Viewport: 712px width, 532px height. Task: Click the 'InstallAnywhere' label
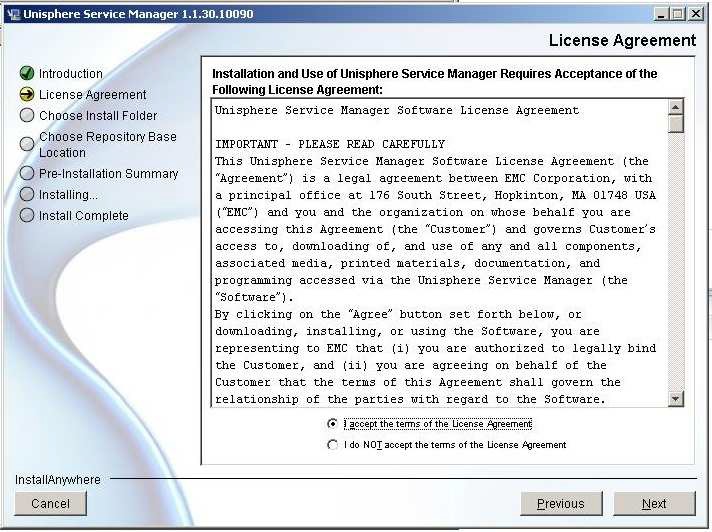coord(58,479)
